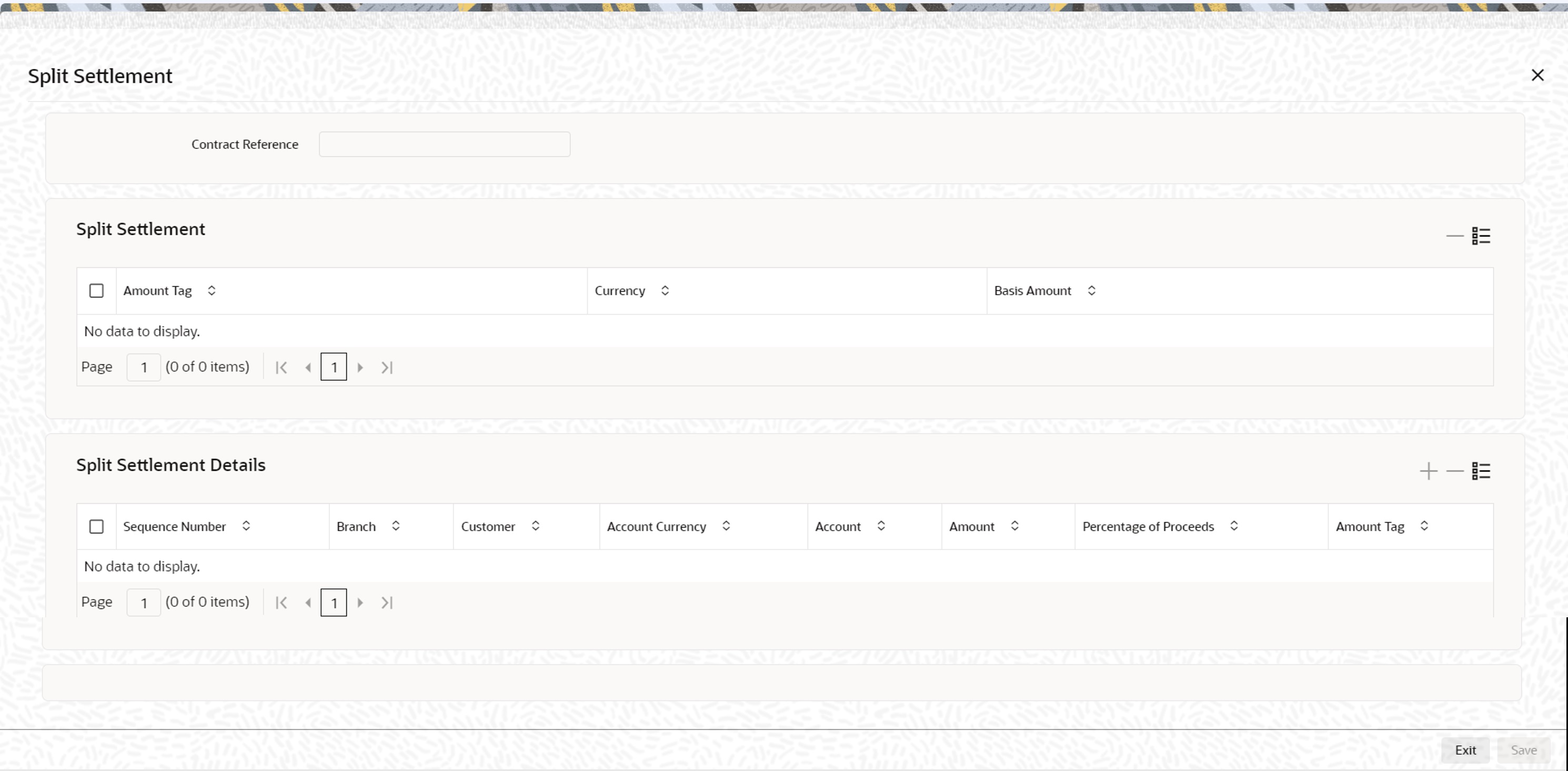
Task: Sort by Percentage of Proceeds column
Action: (x=1234, y=526)
